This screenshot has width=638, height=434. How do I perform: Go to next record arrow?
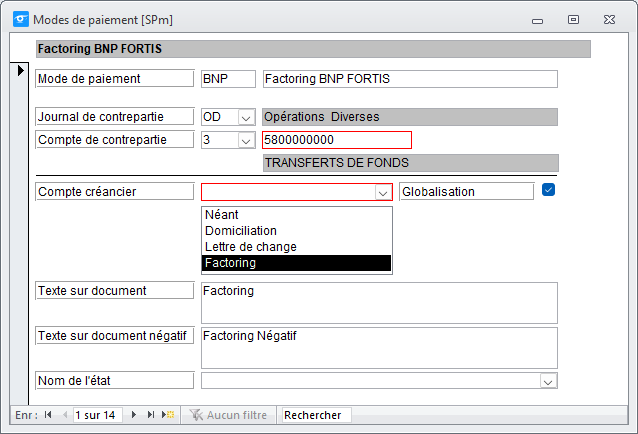tap(133, 414)
